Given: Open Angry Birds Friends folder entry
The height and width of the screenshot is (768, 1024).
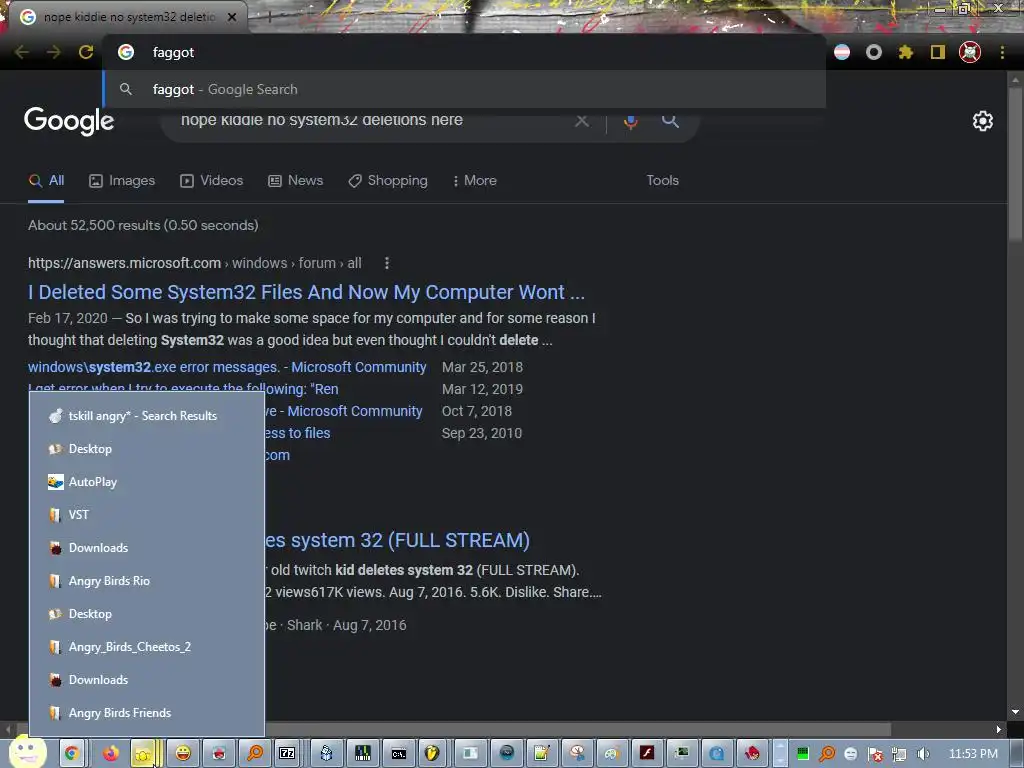Looking at the screenshot, I should [147, 712].
